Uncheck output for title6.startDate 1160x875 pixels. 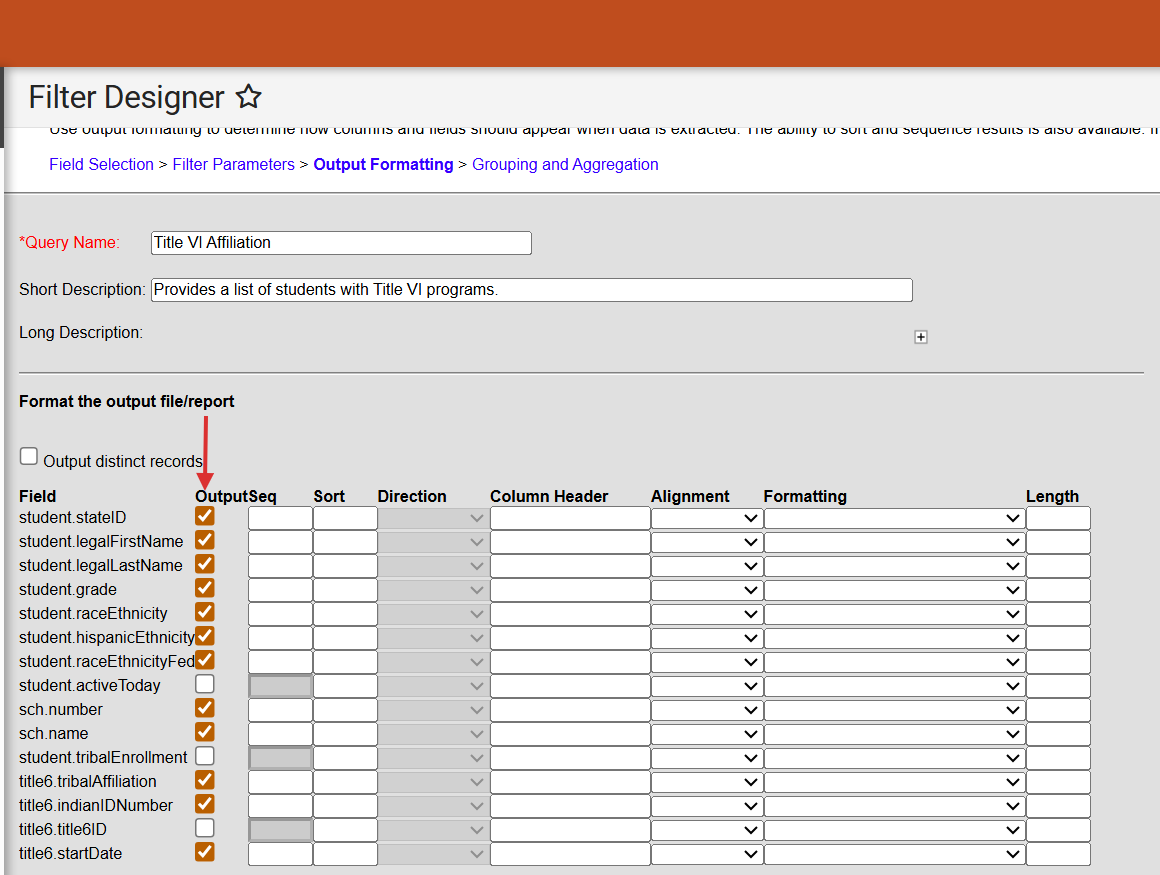[x=205, y=852]
